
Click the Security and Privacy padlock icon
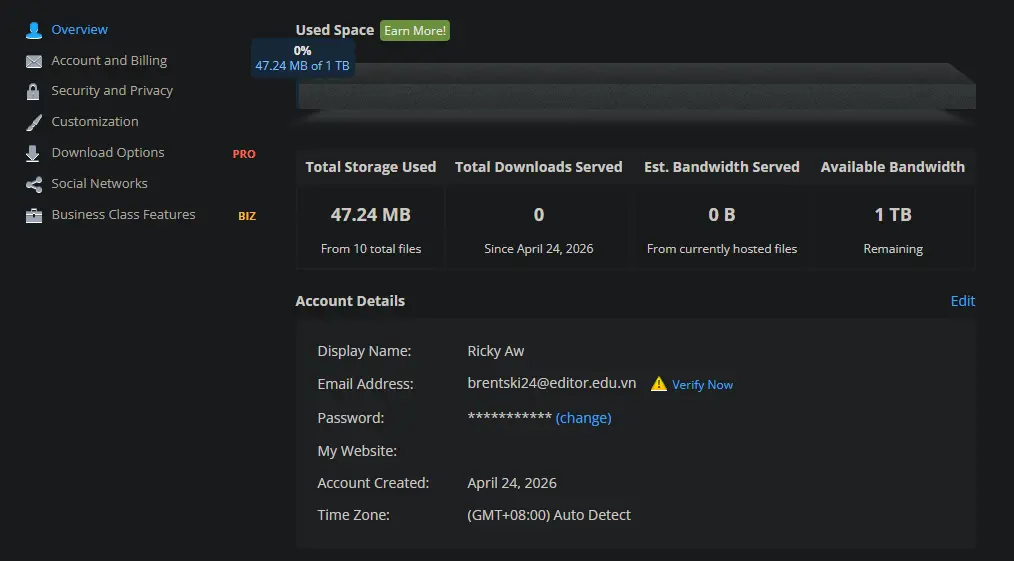tap(33, 91)
